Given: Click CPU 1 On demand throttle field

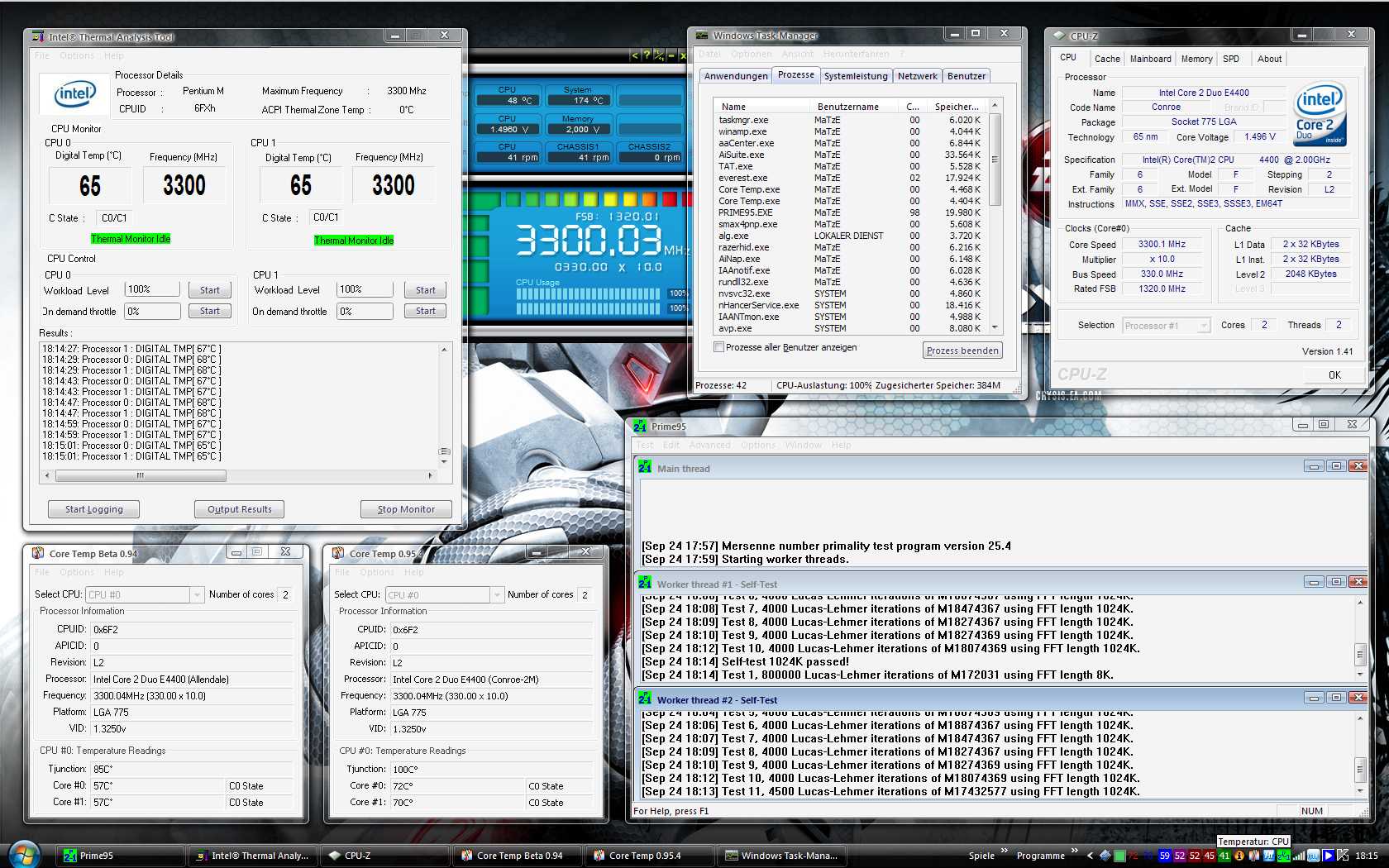Looking at the screenshot, I should click(365, 311).
